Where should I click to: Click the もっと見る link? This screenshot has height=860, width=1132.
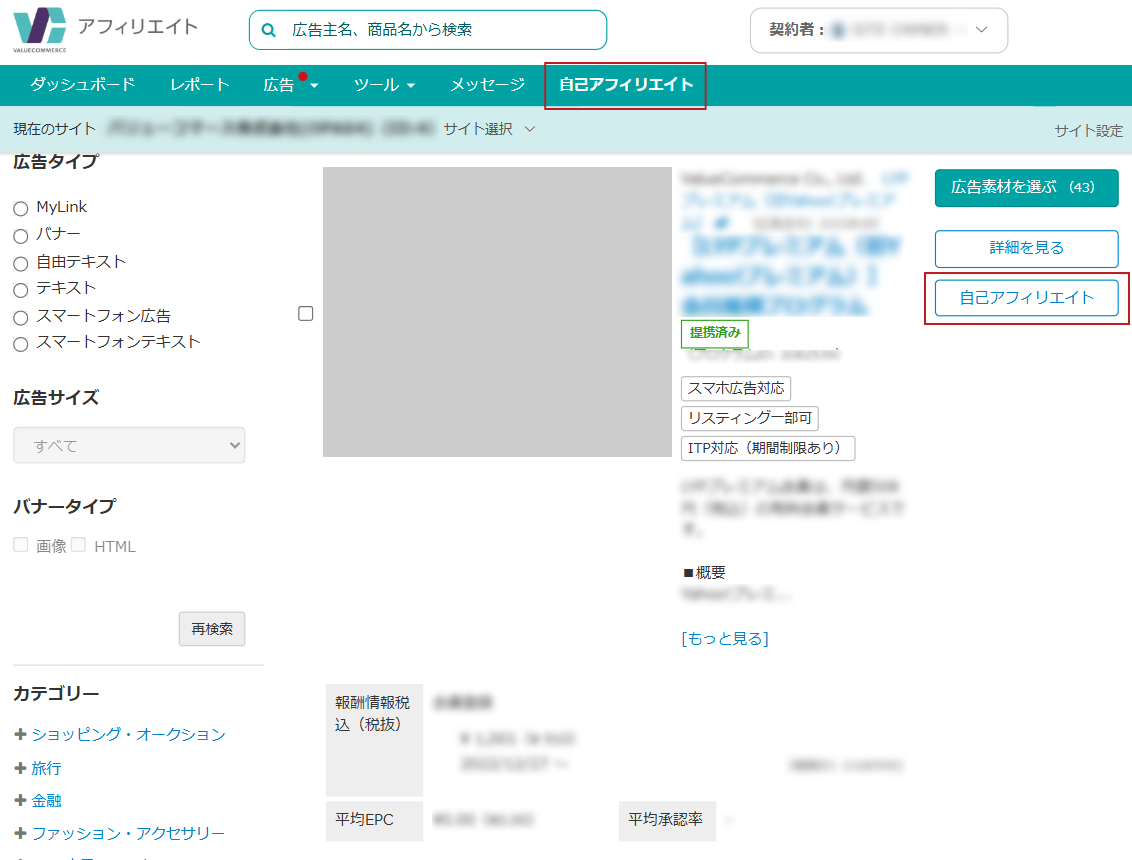coord(724,638)
